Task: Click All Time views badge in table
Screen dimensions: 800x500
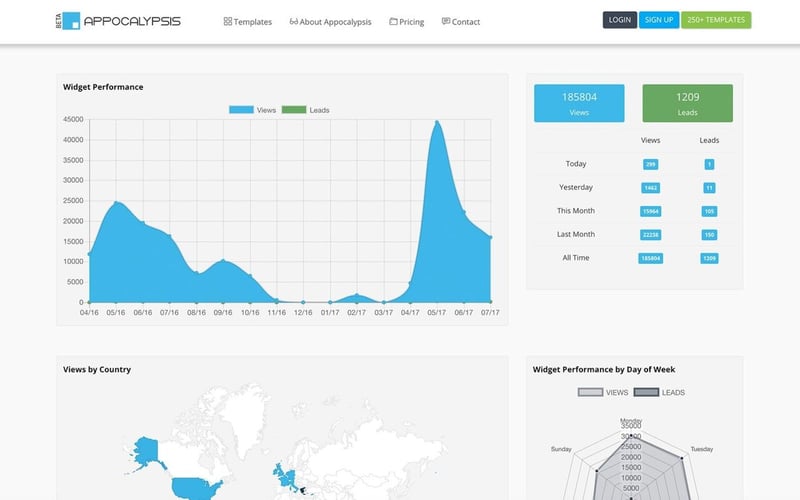Action: [651, 258]
